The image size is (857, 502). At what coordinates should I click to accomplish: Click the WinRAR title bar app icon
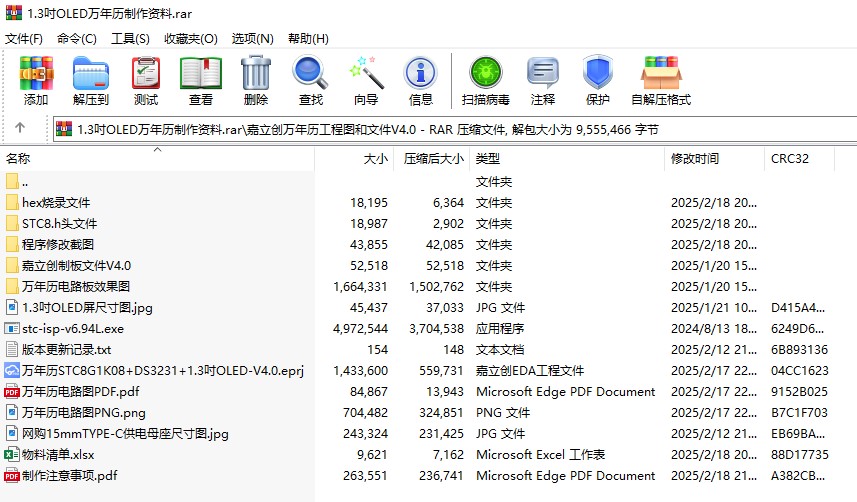pos(14,13)
